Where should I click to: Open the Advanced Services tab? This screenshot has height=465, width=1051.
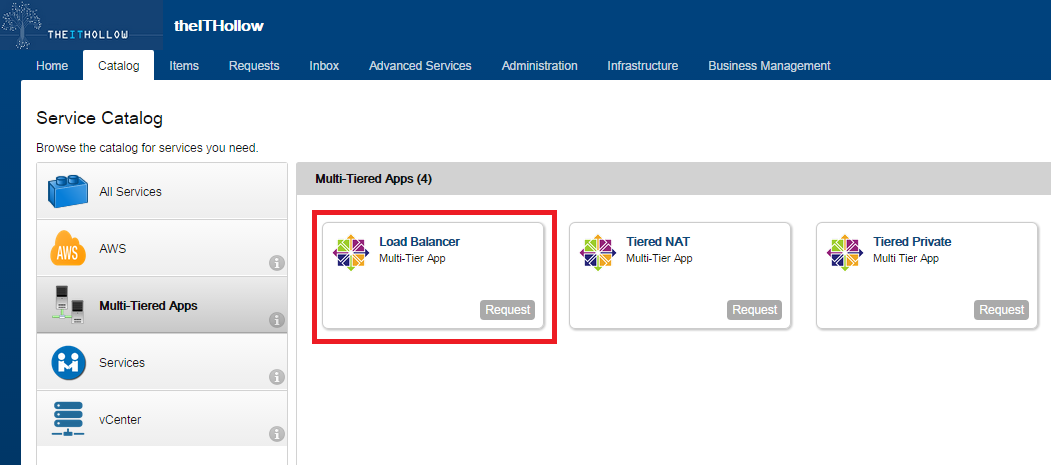[420, 66]
